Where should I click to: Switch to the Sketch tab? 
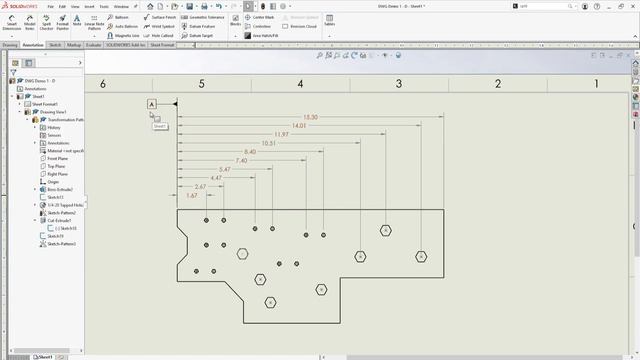55,45
